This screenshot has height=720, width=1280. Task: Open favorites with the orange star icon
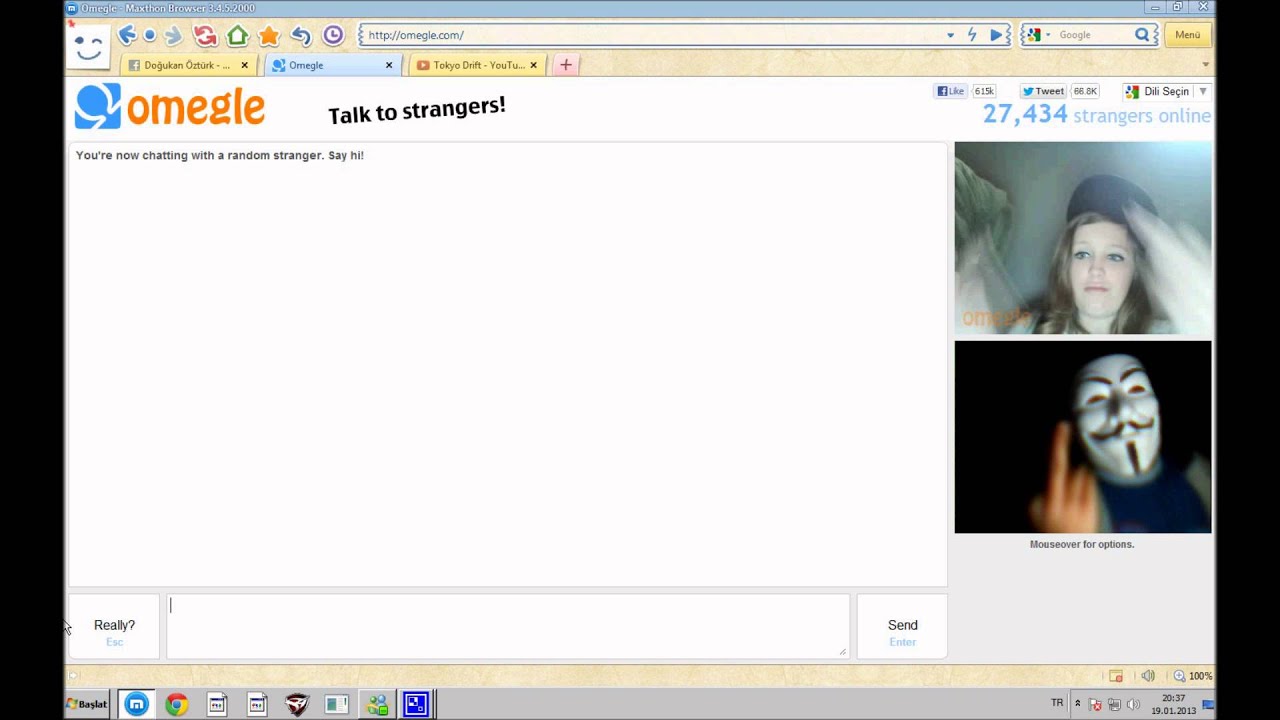[x=269, y=35]
